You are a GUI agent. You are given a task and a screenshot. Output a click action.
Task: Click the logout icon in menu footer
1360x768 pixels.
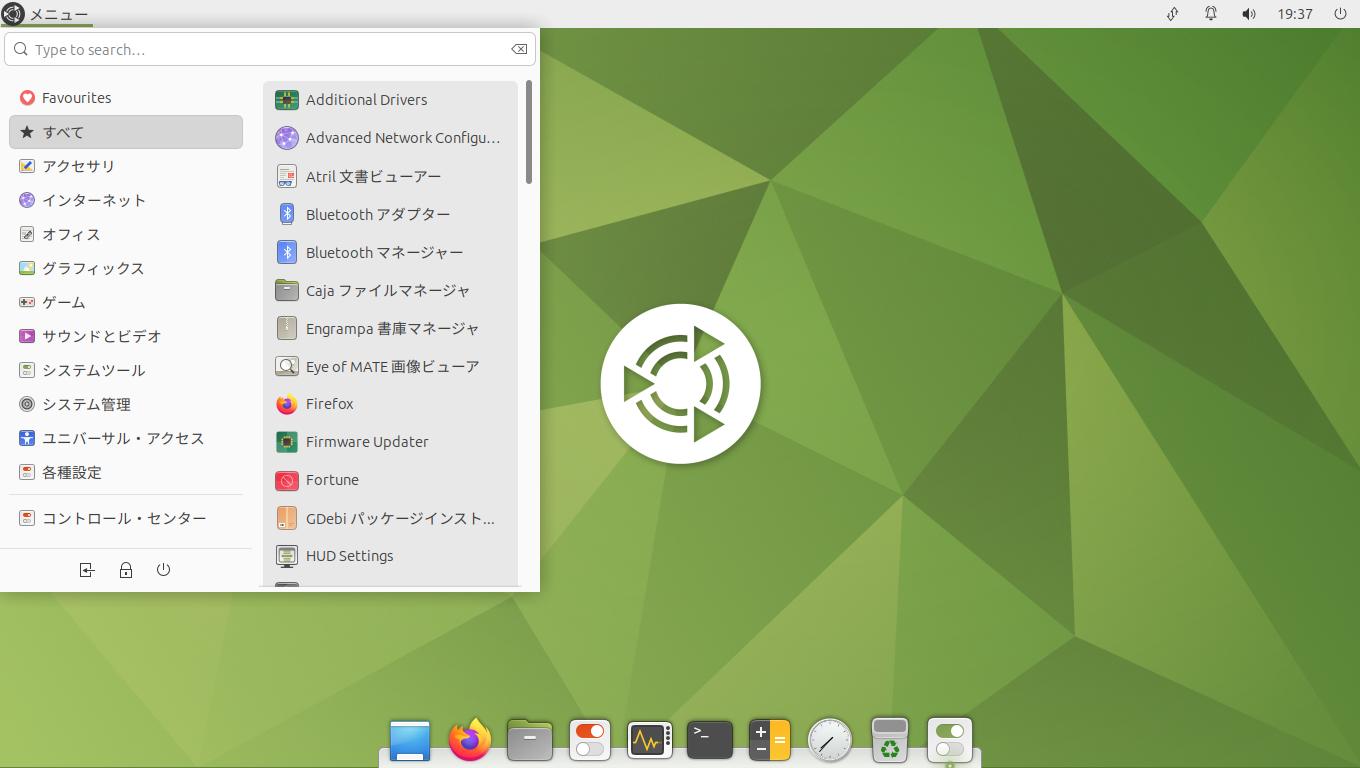coord(87,570)
